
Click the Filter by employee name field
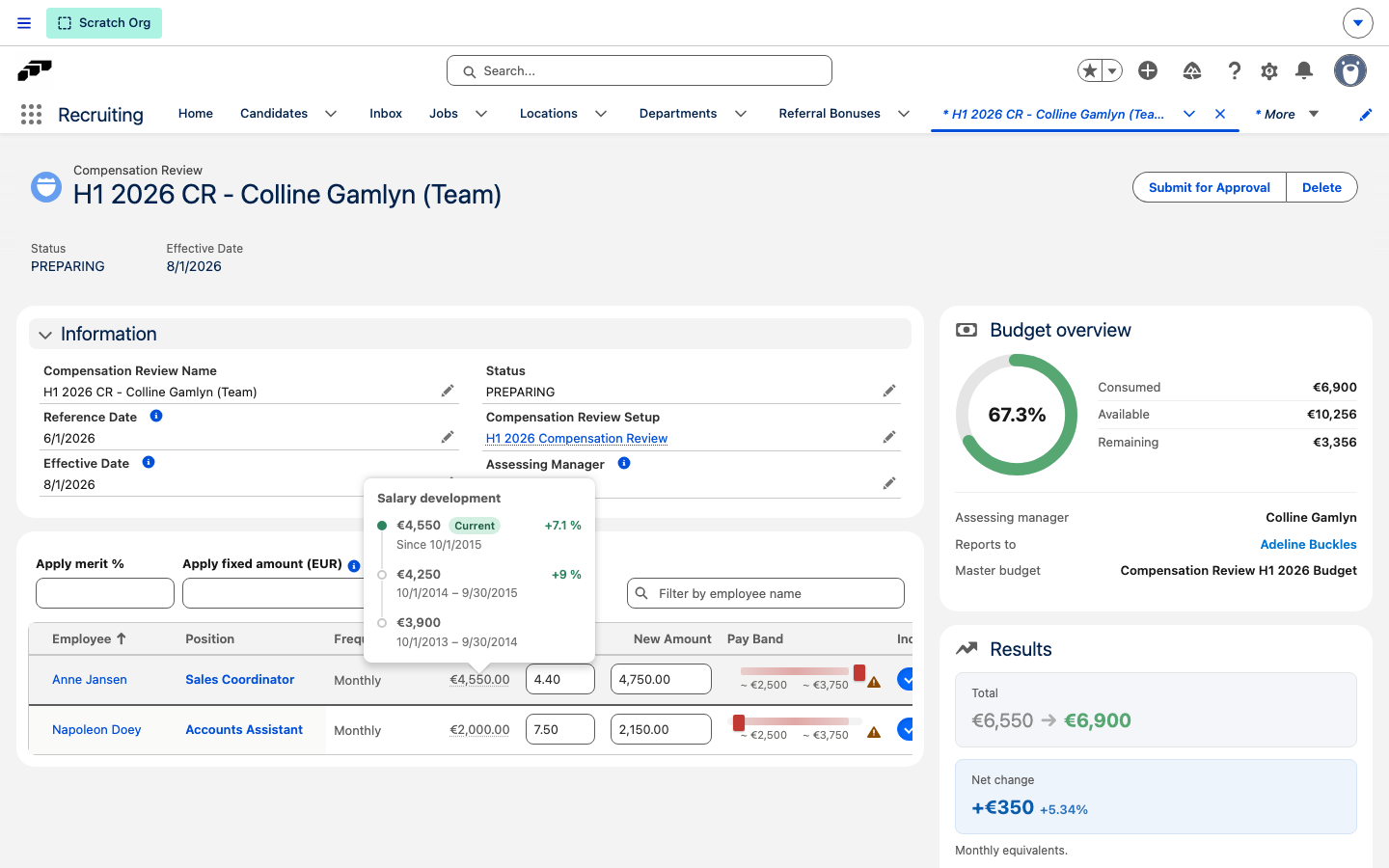766,593
